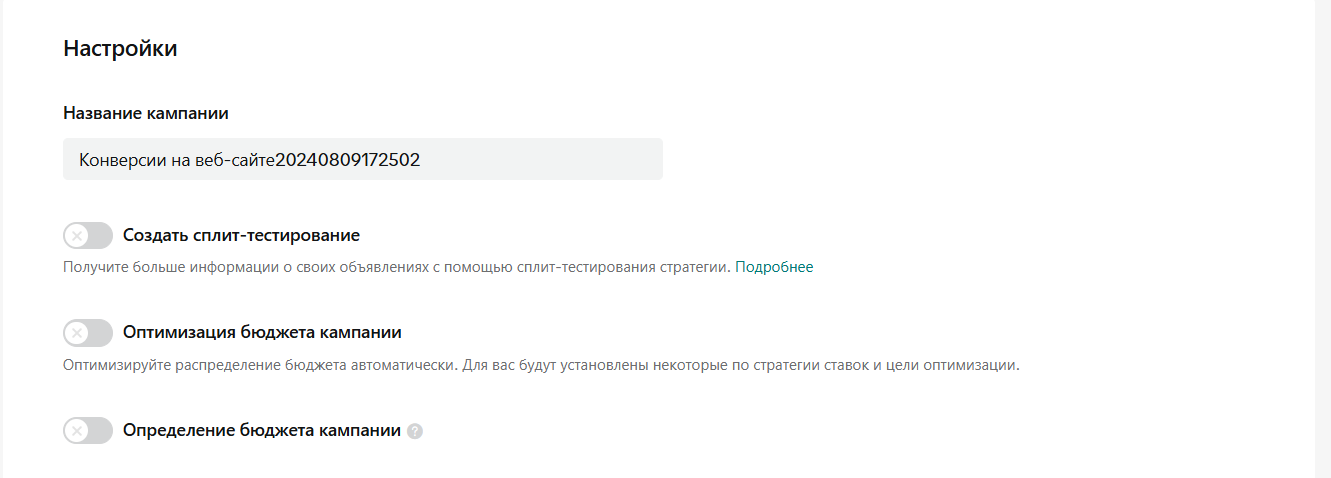Click the Создать сплит-тестирование label text
The image size is (1331, 478).
[241, 236]
